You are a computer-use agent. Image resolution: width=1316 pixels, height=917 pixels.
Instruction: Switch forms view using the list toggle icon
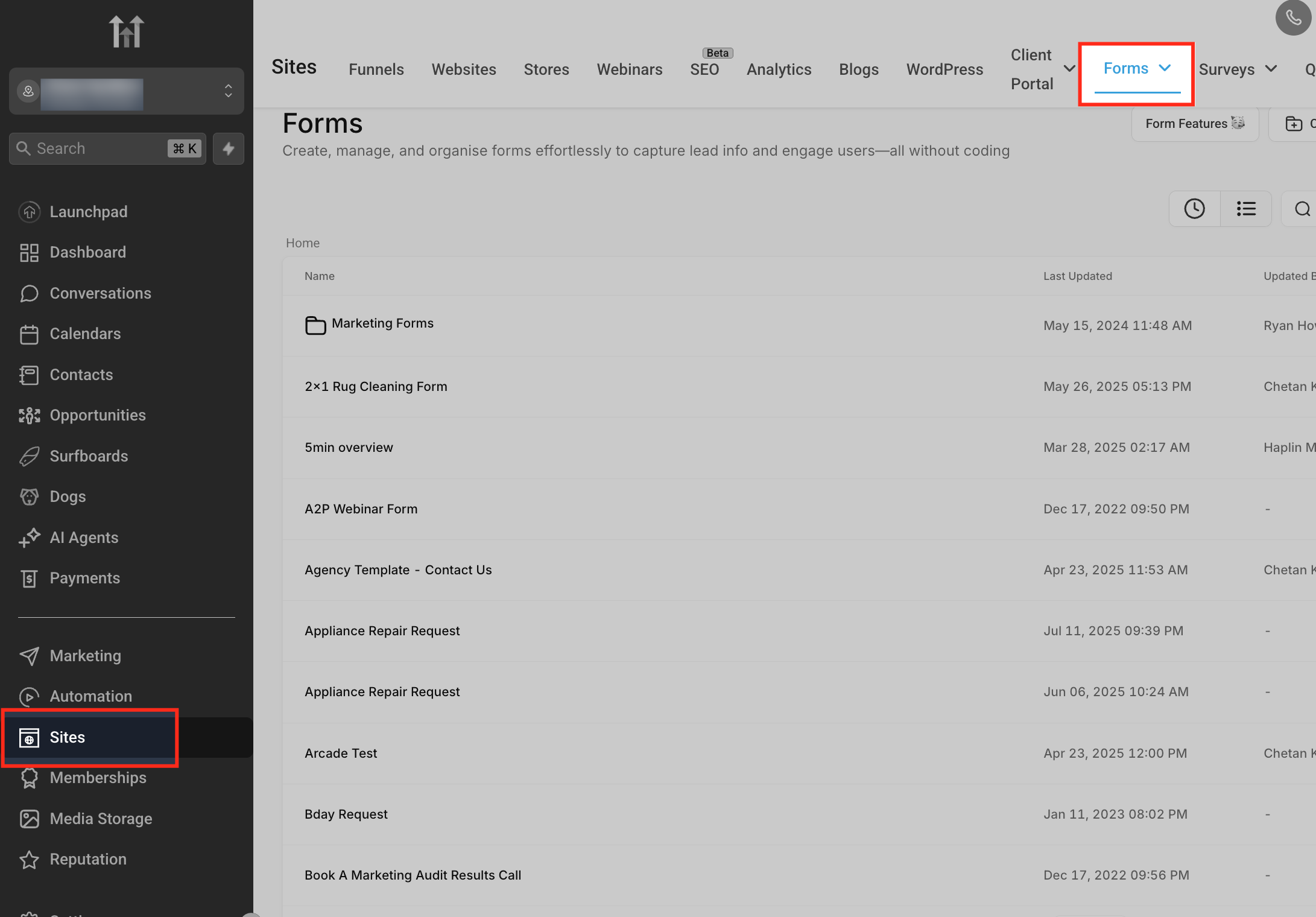[1245, 208]
